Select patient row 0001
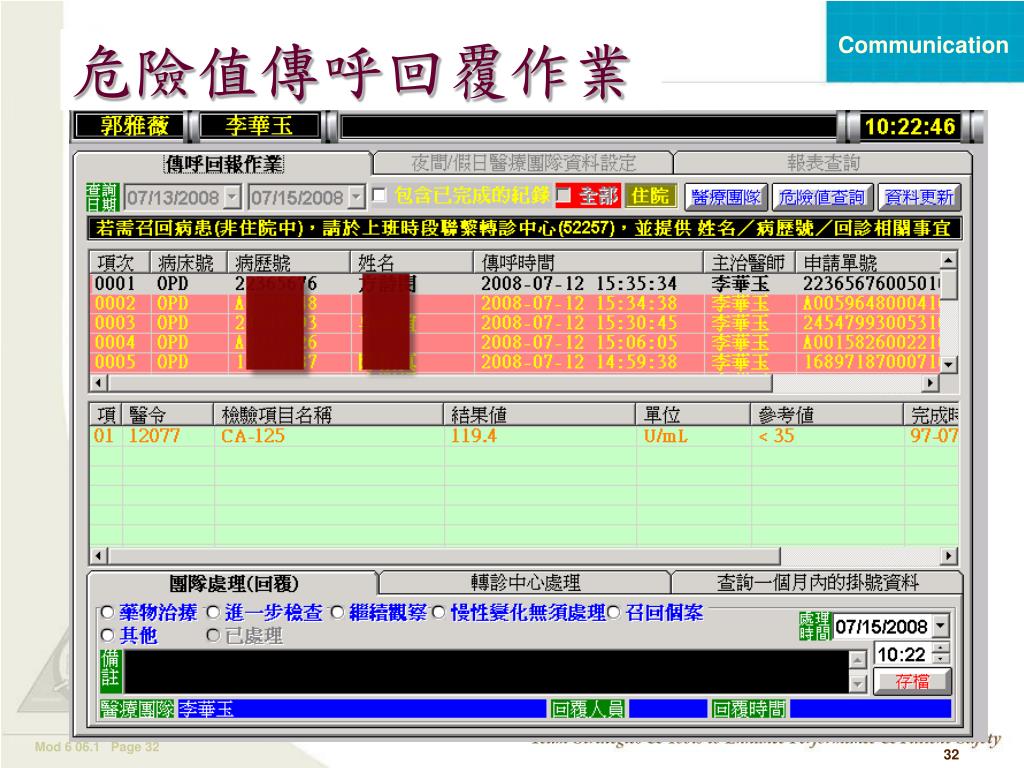This screenshot has width=1024, height=768. coord(515,283)
